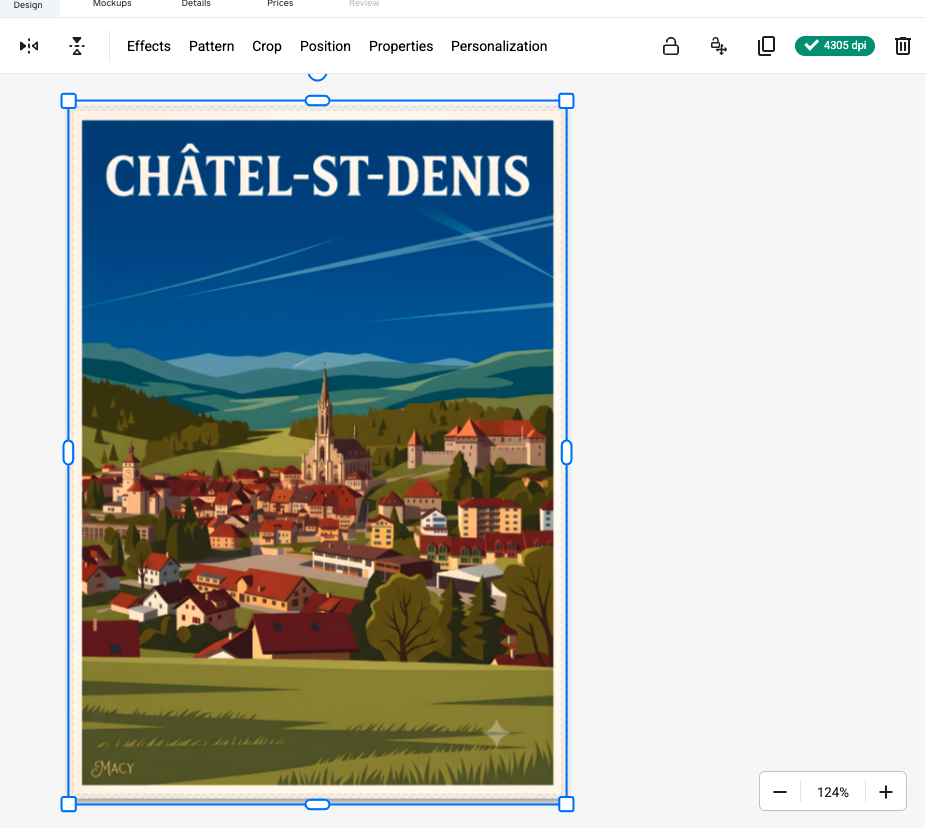Open the Pattern options
The height and width of the screenshot is (828, 925).
[211, 46]
